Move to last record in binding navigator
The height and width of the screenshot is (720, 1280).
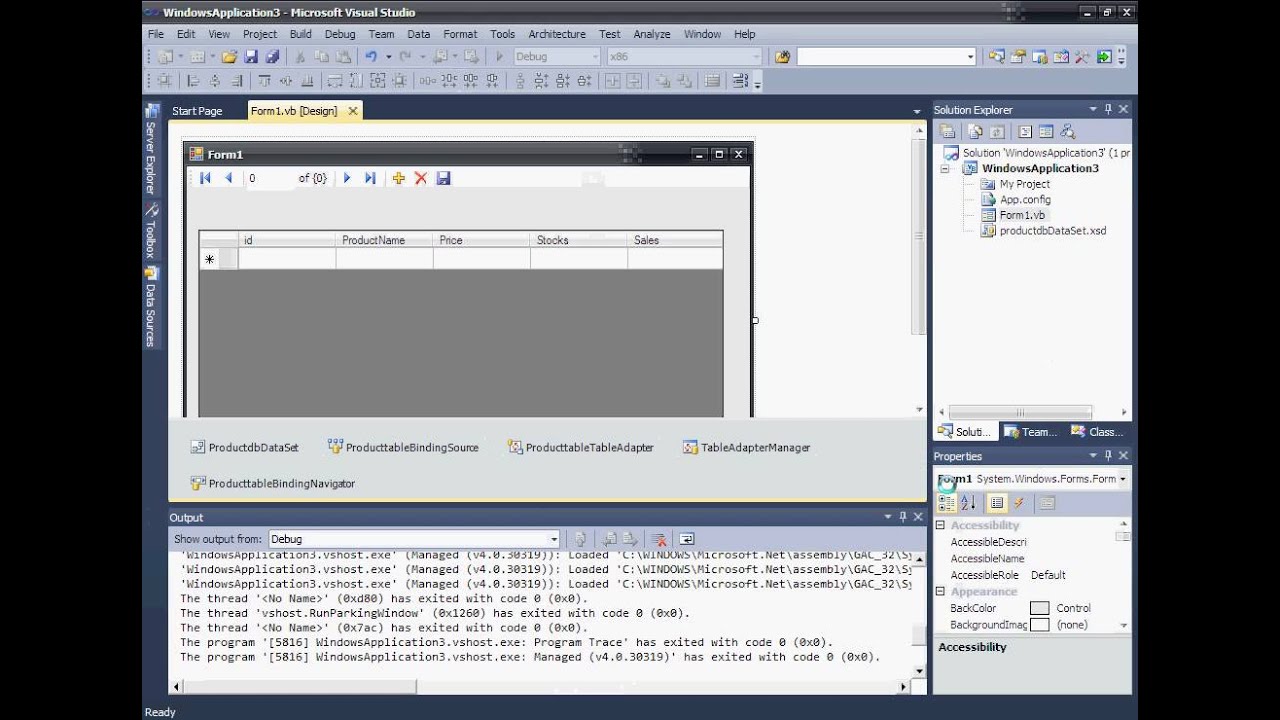pyautogui.click(x=370, y=178)
